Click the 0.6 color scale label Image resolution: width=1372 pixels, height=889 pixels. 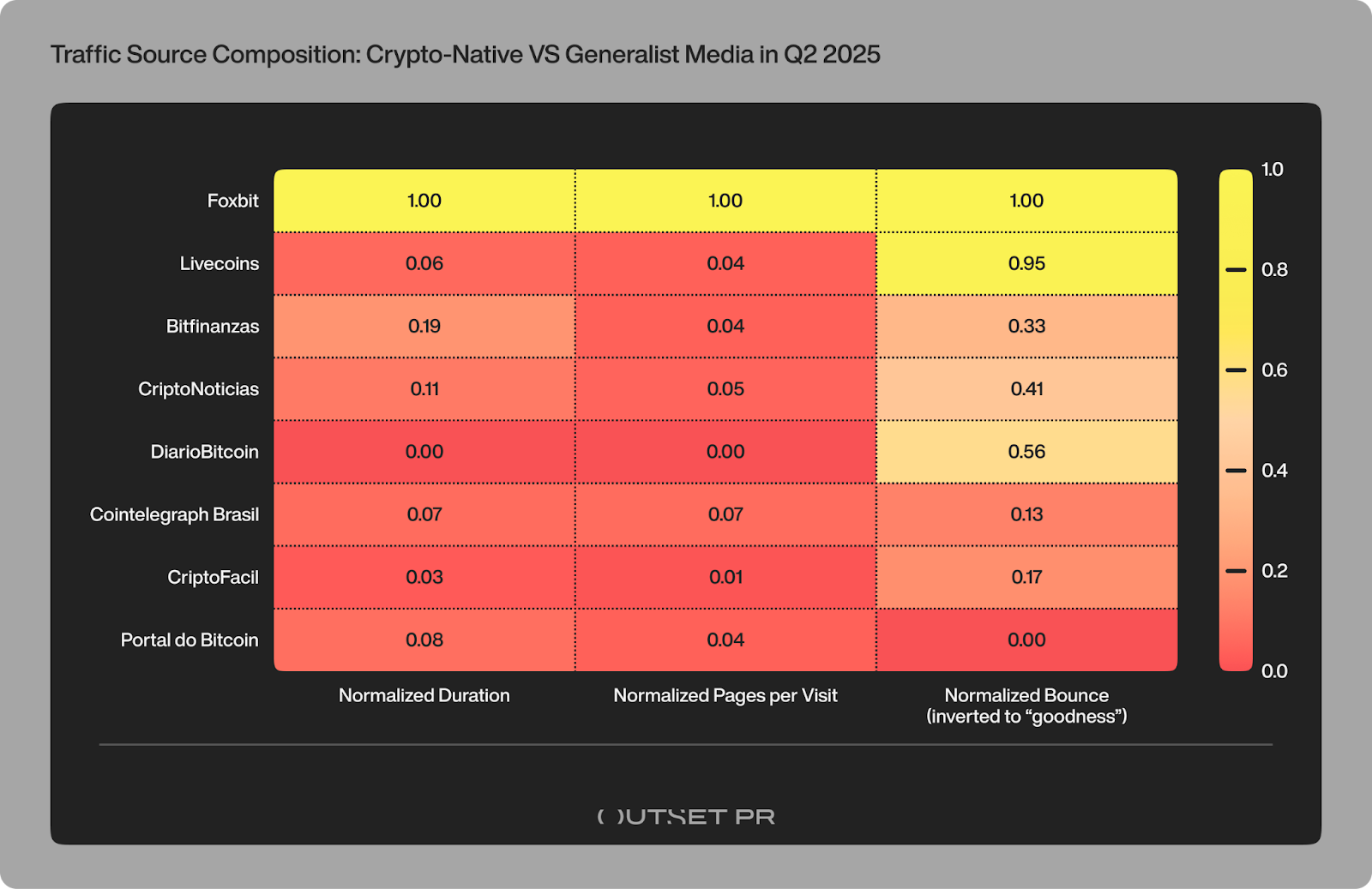click(1274, 370)
